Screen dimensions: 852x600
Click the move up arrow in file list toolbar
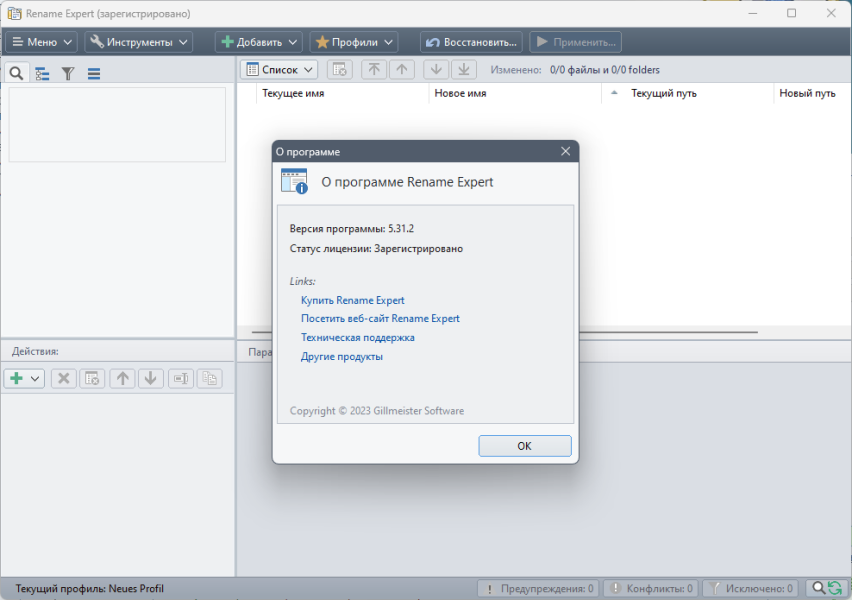click(x=402, y=70)
